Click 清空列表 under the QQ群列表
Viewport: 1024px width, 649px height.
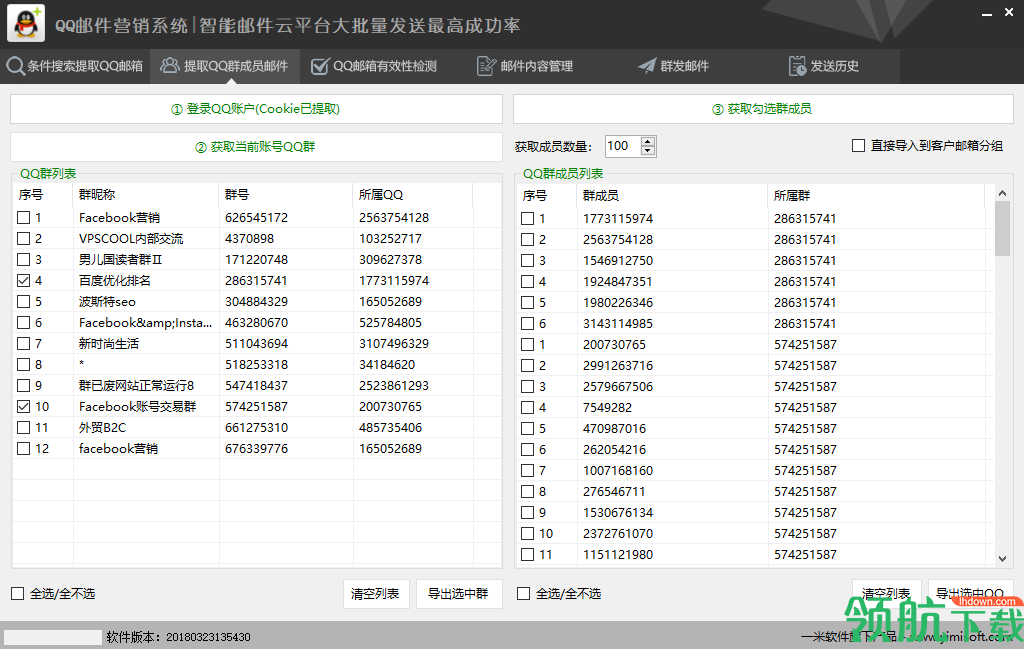376,594
